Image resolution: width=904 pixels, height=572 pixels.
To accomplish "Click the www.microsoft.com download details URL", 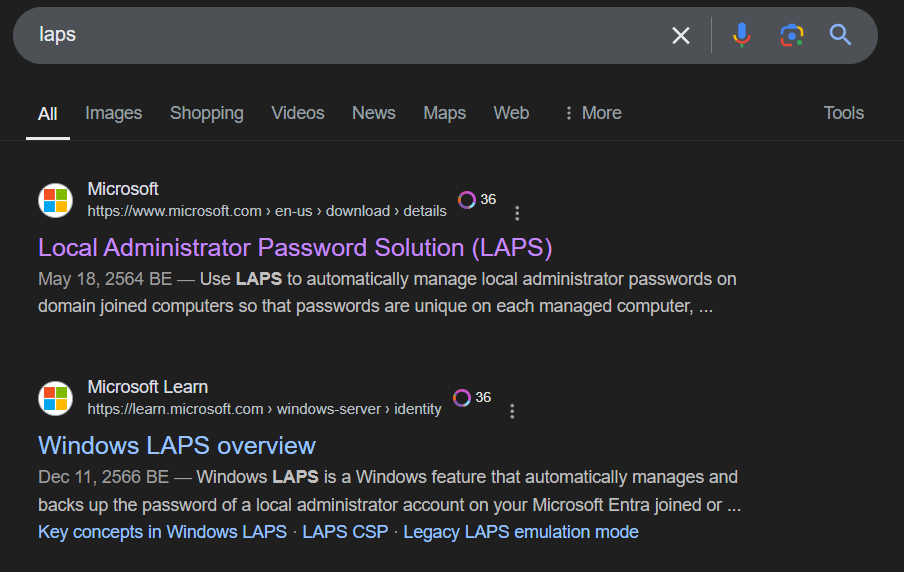I will [x=267, y=211].
